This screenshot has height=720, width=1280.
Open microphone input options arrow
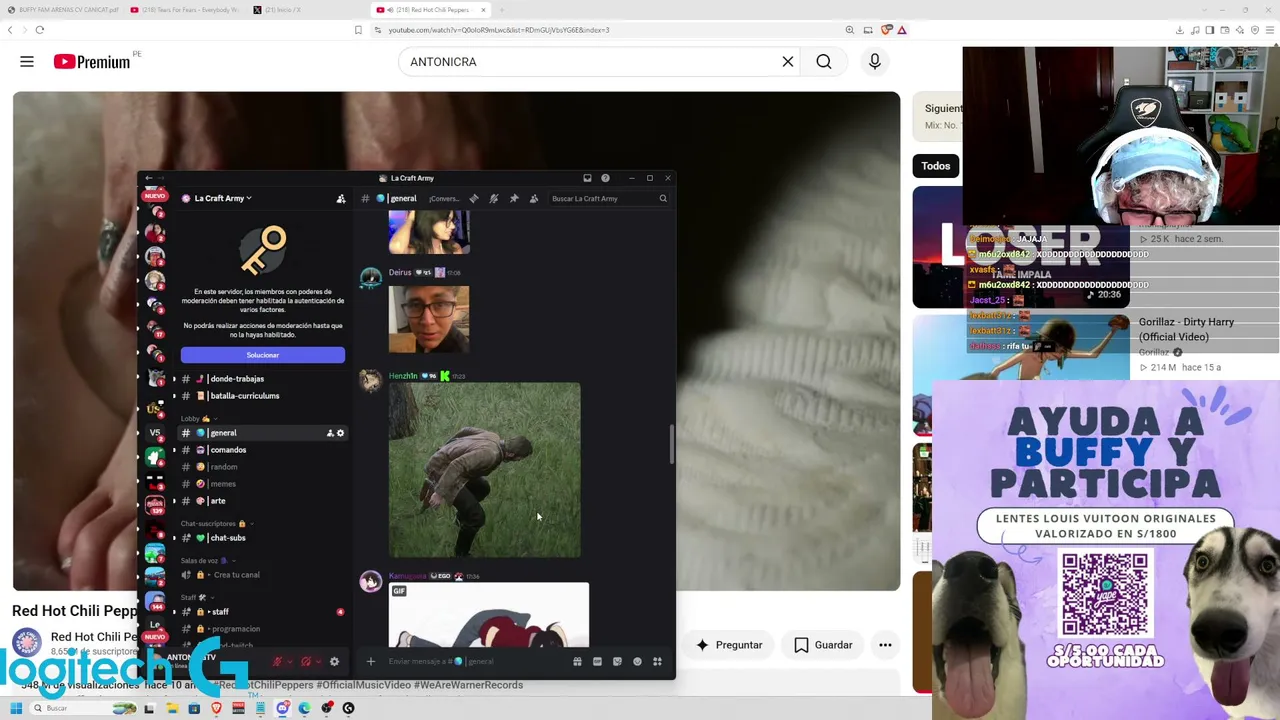point(290,661)
